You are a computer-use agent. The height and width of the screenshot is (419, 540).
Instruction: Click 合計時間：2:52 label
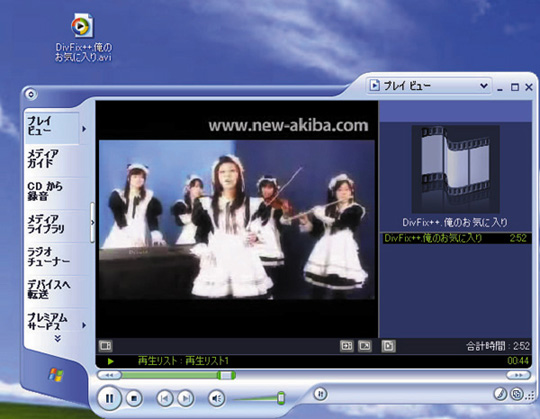[498, 346]
